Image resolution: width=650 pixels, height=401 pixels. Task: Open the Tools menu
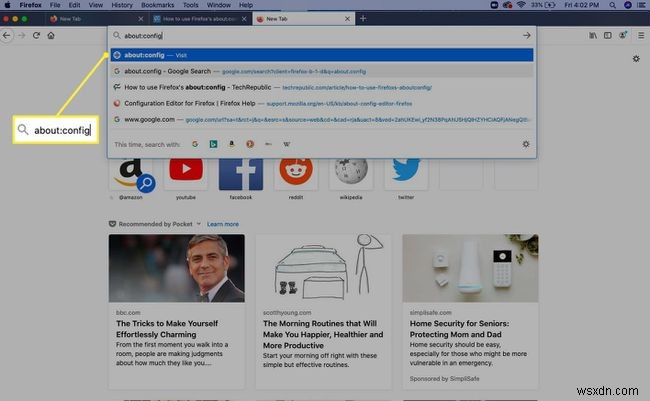coord(190,5)
